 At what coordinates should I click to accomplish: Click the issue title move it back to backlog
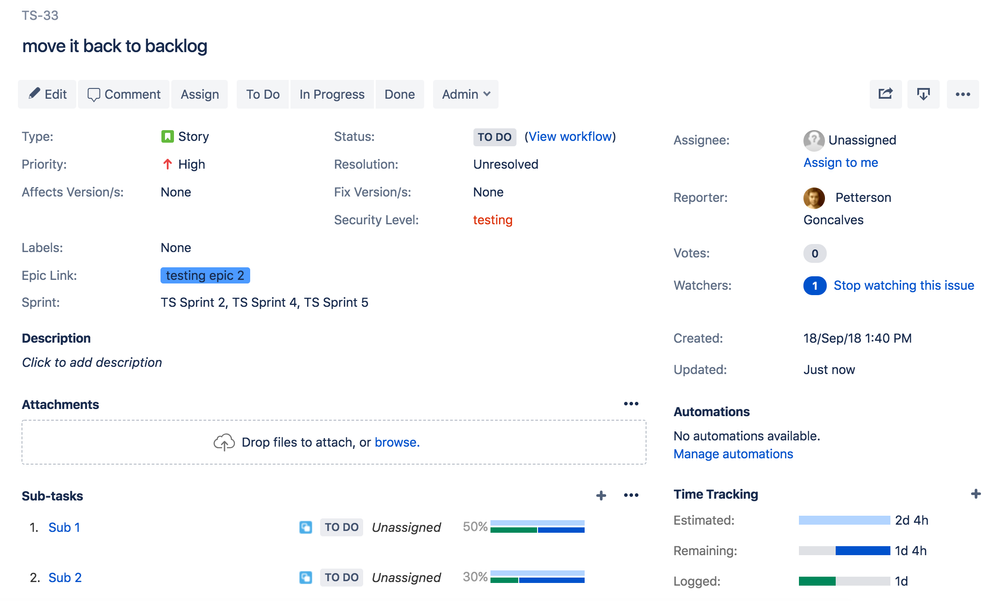(x=115, y=46)
